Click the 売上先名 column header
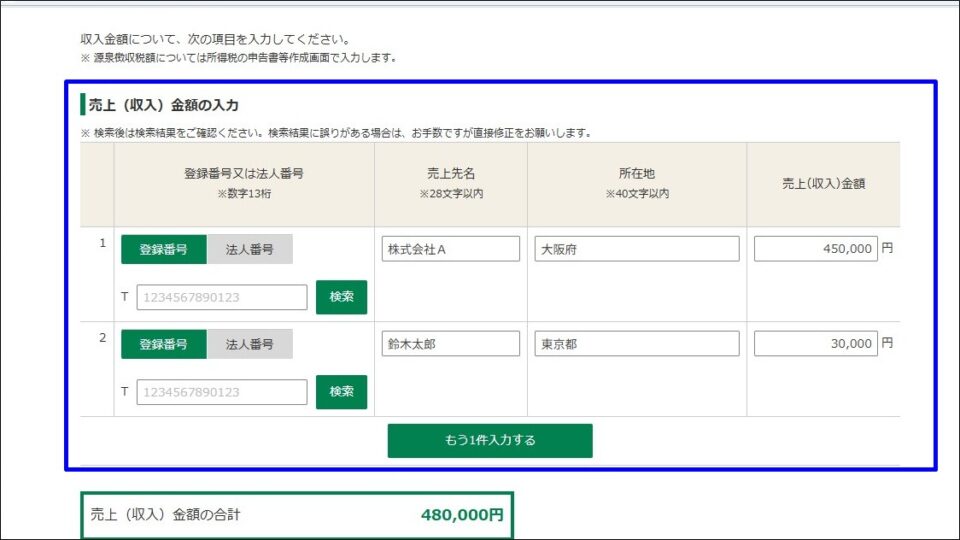960x540 pixels. pyautogui.click(x=451, y=174)
